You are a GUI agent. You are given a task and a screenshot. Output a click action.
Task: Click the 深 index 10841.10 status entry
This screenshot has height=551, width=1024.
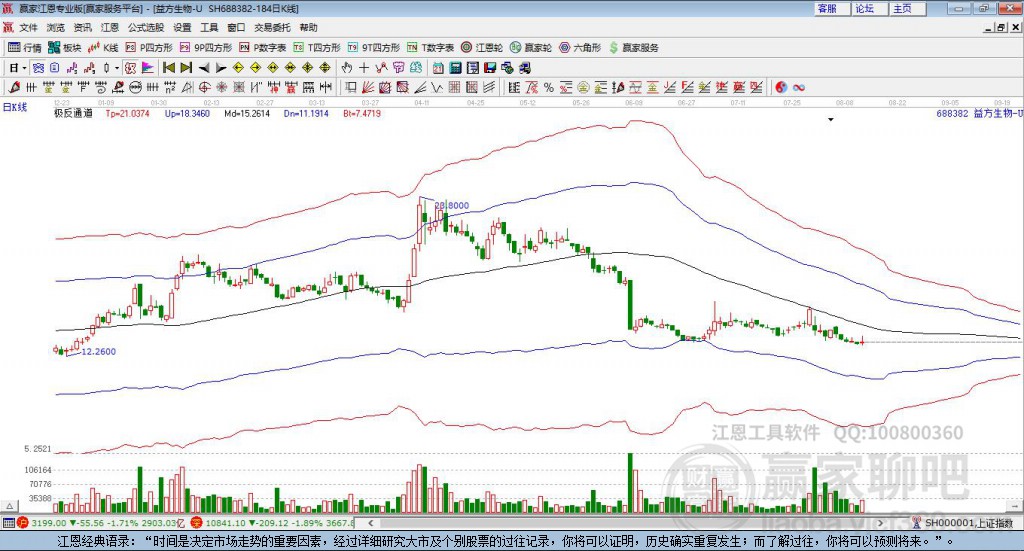[x=274, y=523]
